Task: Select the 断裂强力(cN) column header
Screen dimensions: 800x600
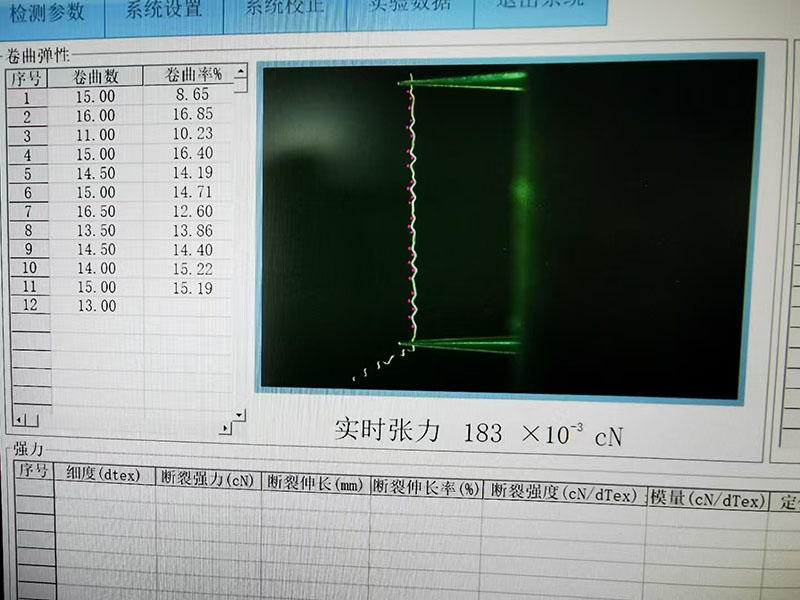Action: (209, 479)
